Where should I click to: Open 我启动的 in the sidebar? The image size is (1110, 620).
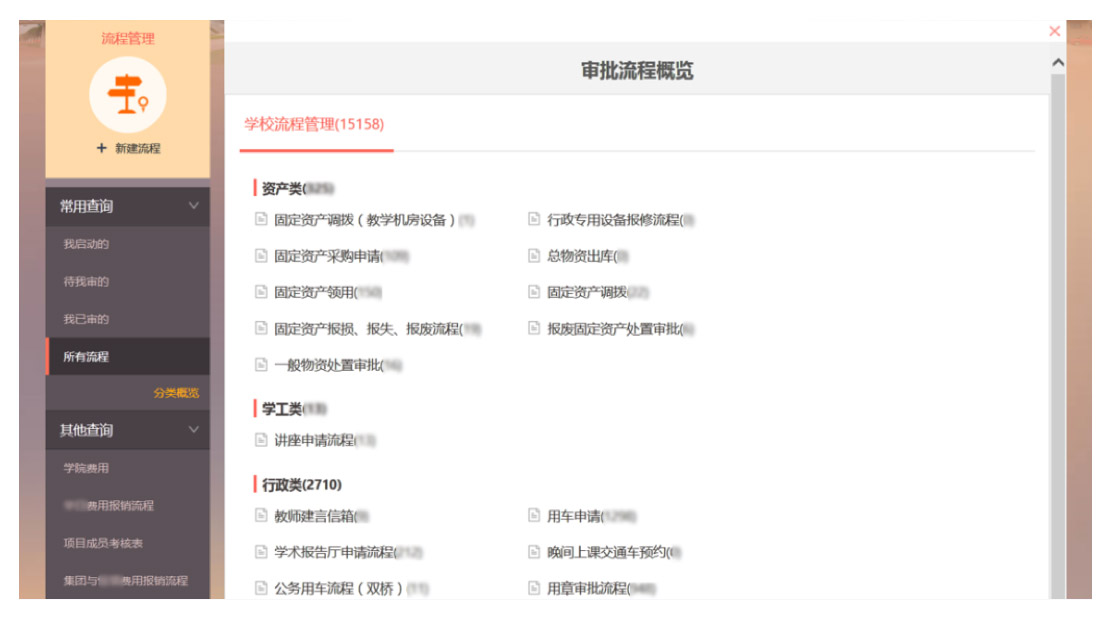pyautogui.click(x=86, y=244)
